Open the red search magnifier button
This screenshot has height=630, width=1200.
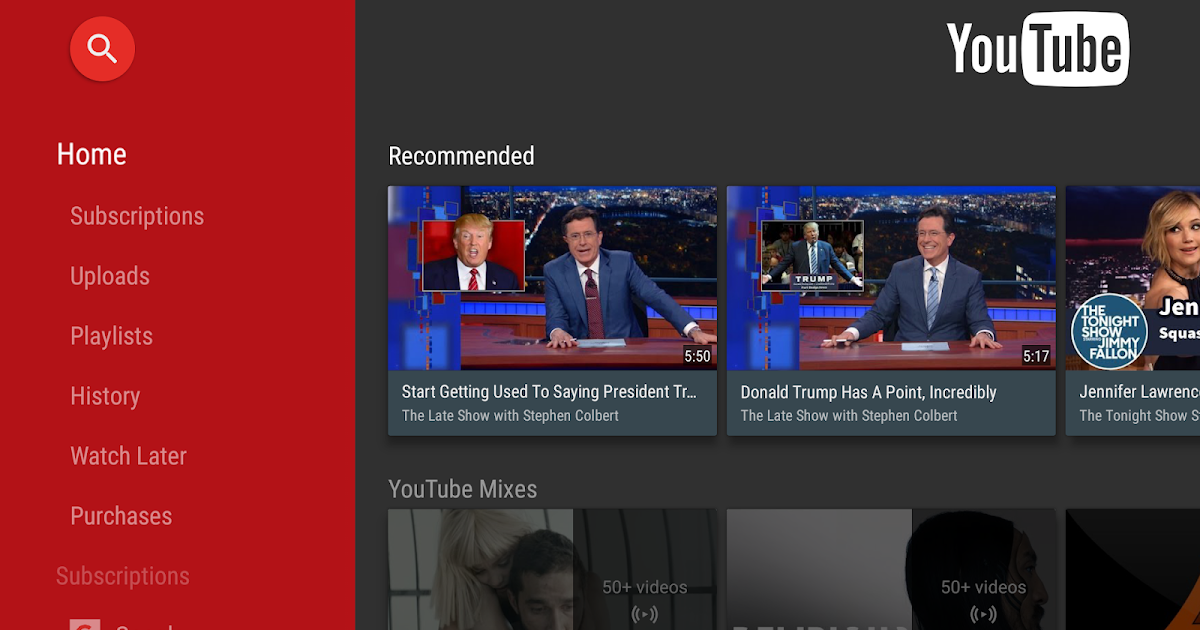[x=102, y=48]
